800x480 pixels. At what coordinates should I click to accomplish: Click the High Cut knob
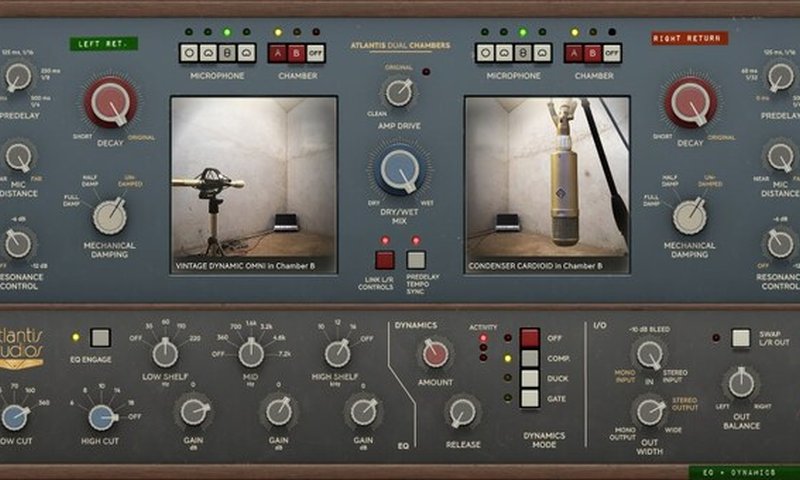tap(102, 418)
